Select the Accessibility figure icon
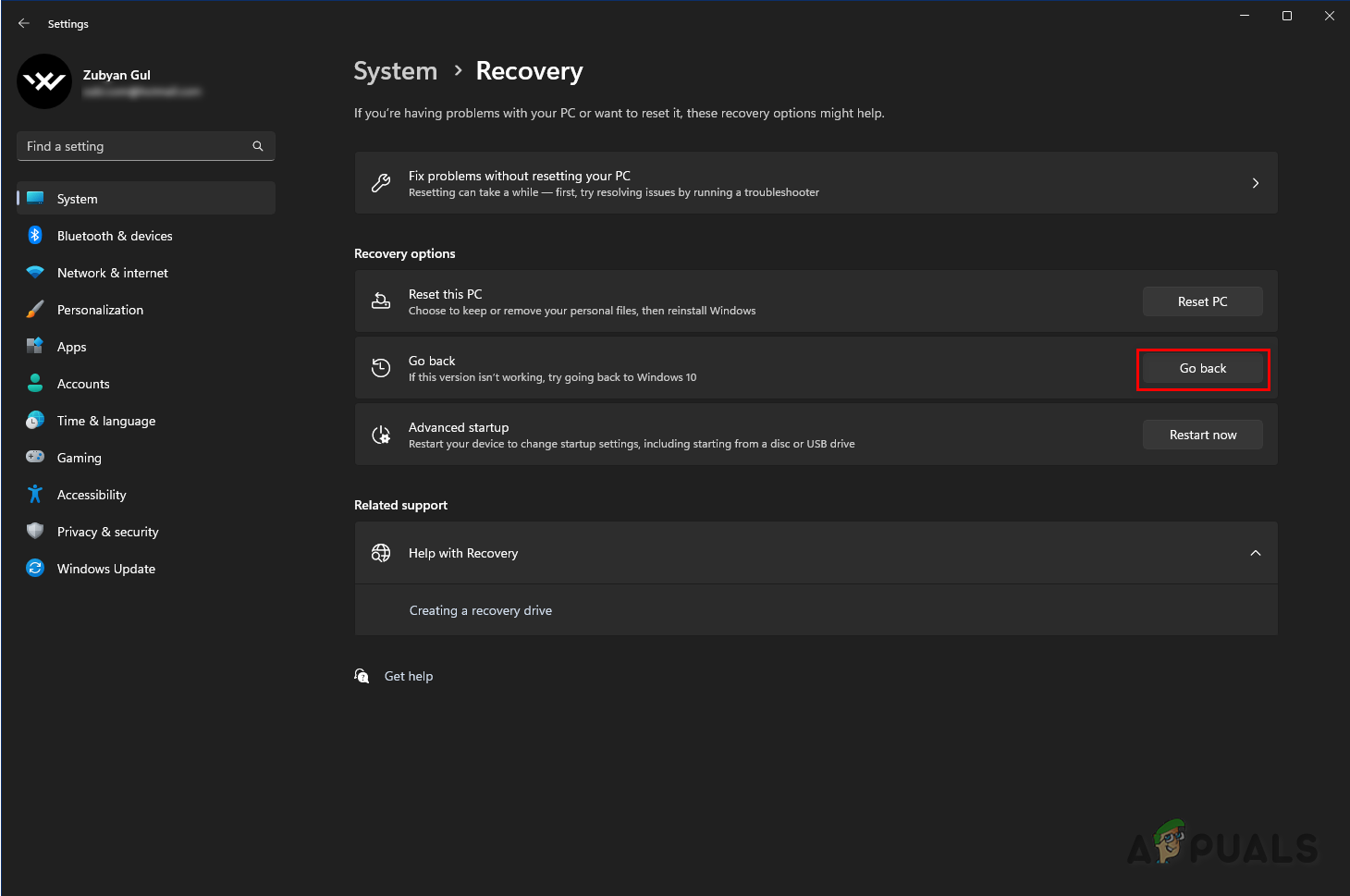1350x896 pixels. point(35,495)
